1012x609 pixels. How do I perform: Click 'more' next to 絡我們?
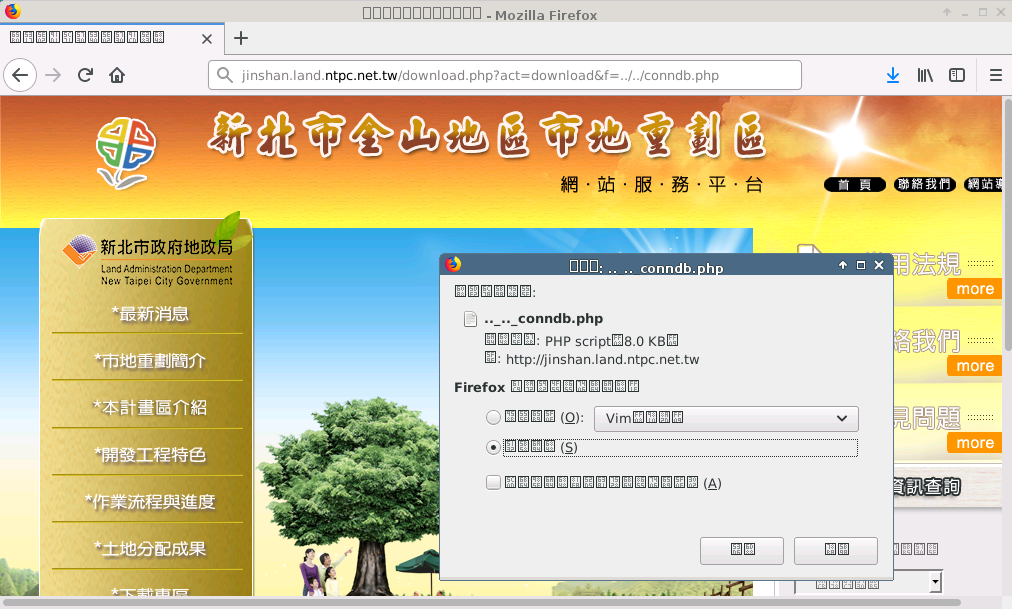(x=975, y=366)
